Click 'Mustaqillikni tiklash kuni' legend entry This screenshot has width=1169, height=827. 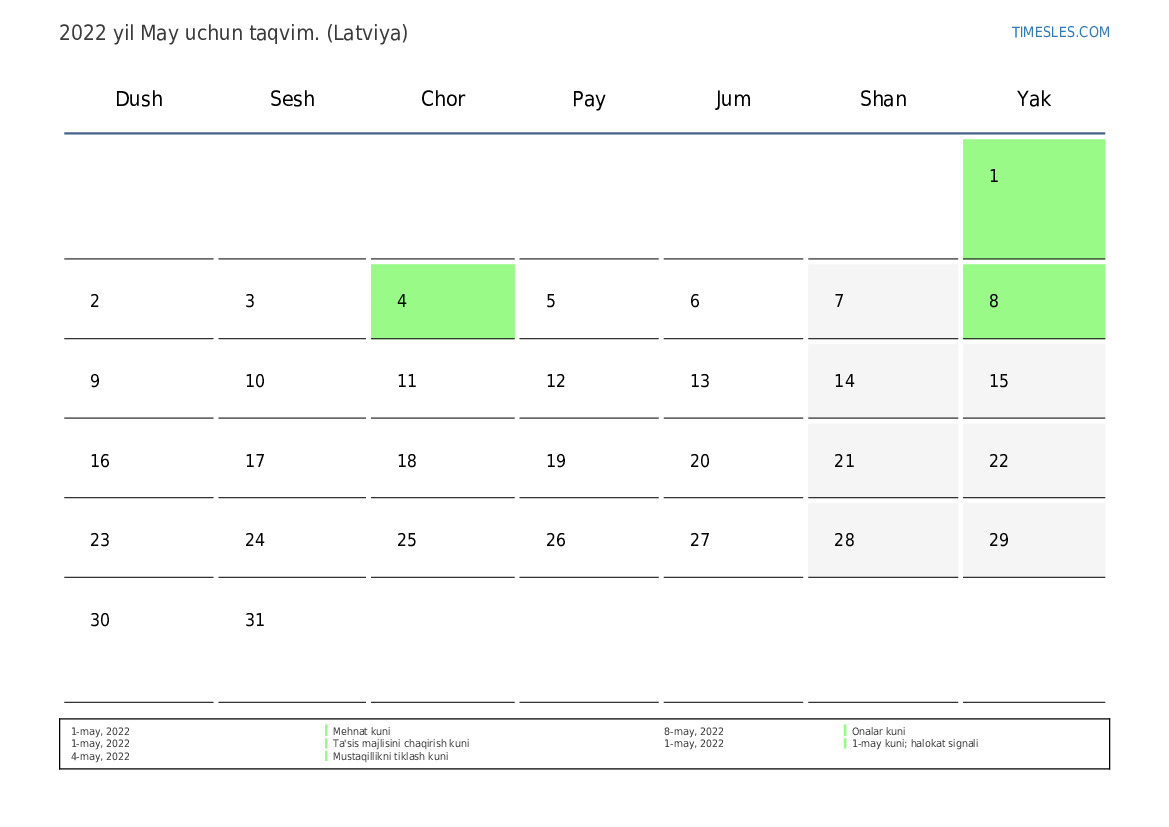(x=390, y=757)
